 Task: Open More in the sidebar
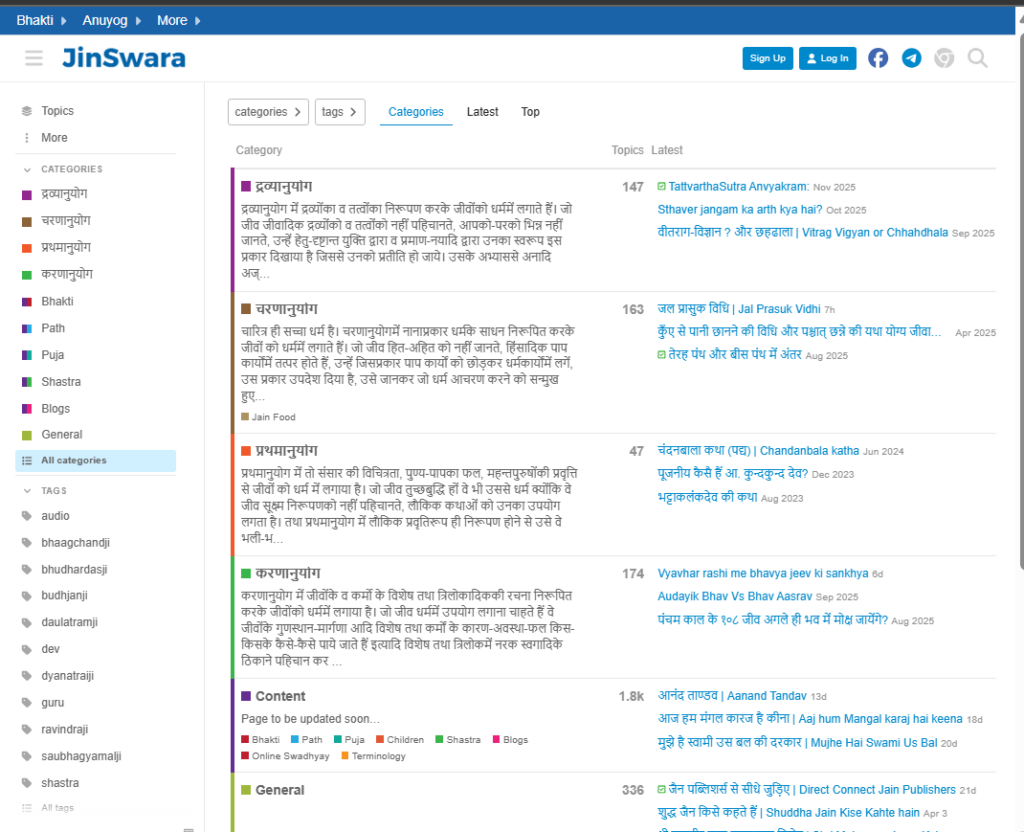point(96,138)
